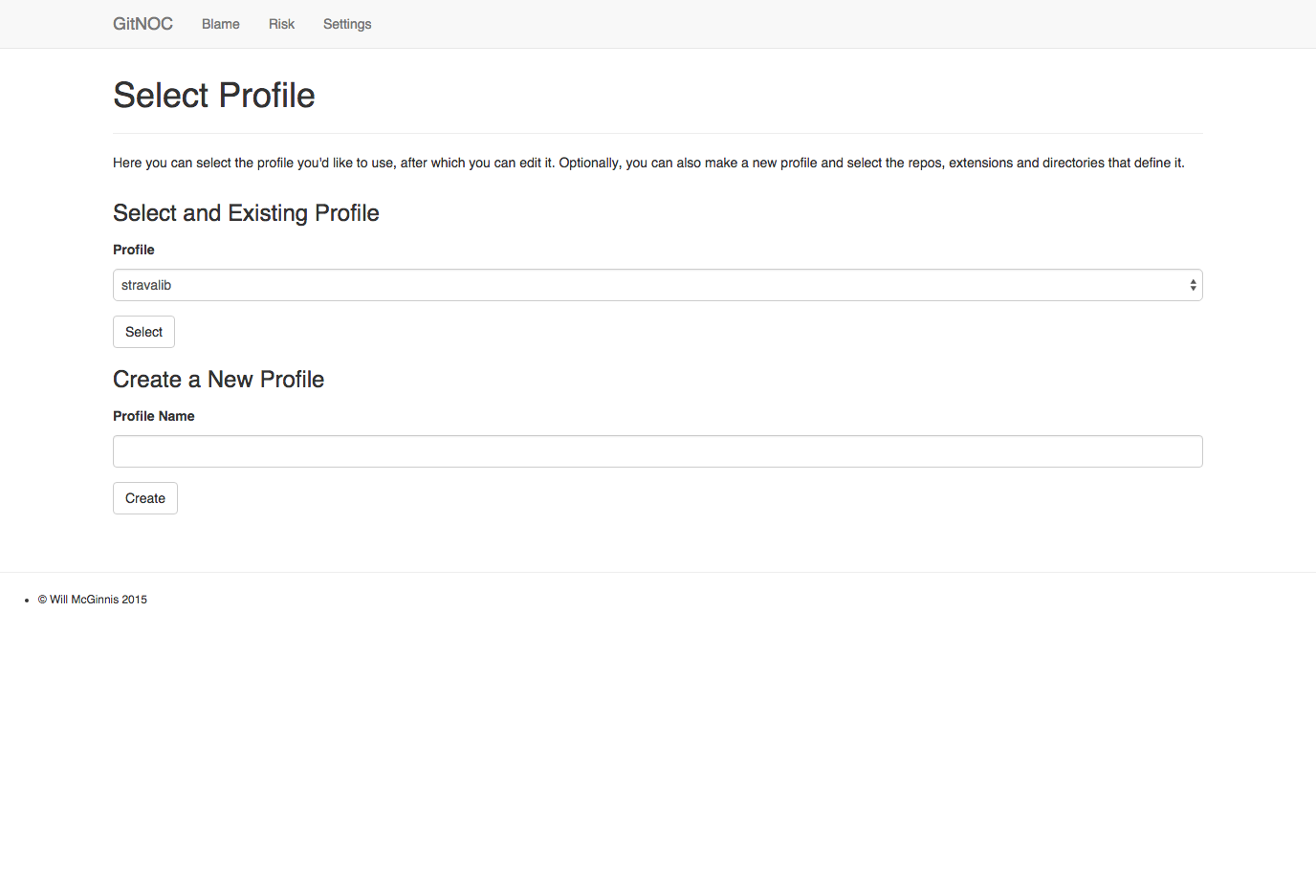Click the GitNOC brand label
1316x896 pixels.
(x=143, y=23)
